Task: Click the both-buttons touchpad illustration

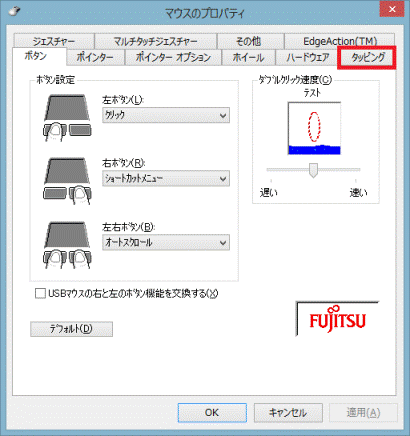Action: pos(67,245)
